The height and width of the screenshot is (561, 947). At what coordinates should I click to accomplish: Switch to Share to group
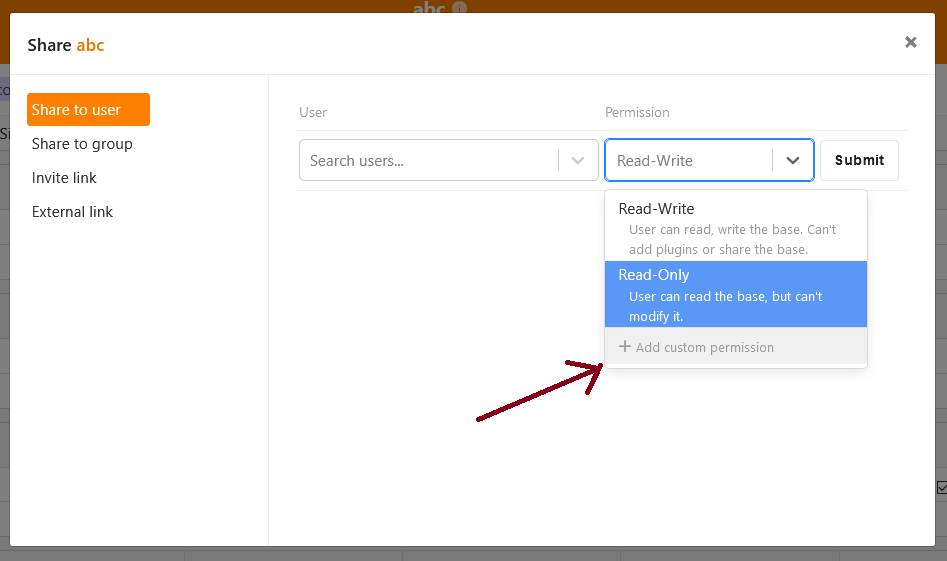[x=82, y=144]
